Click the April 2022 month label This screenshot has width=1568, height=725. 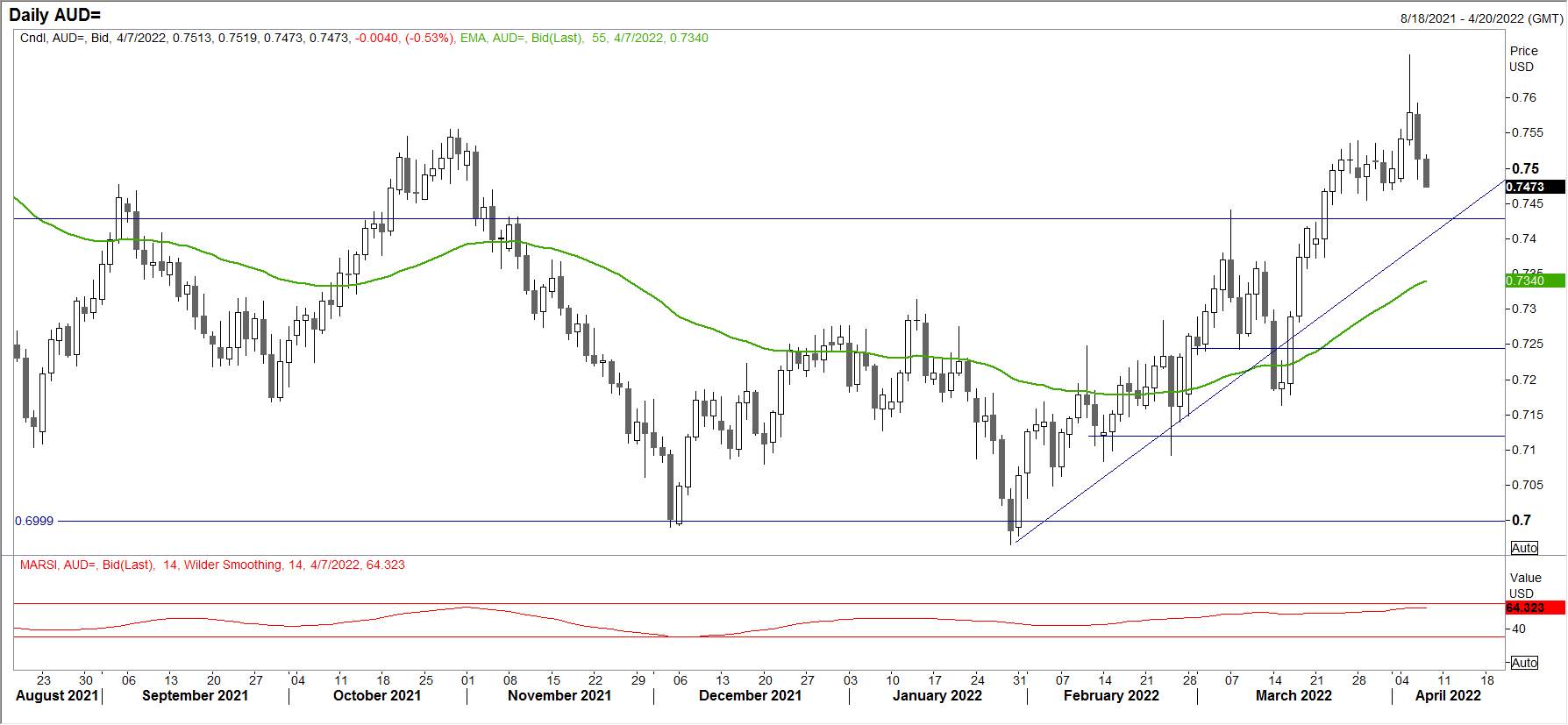tap(1448, 695)
